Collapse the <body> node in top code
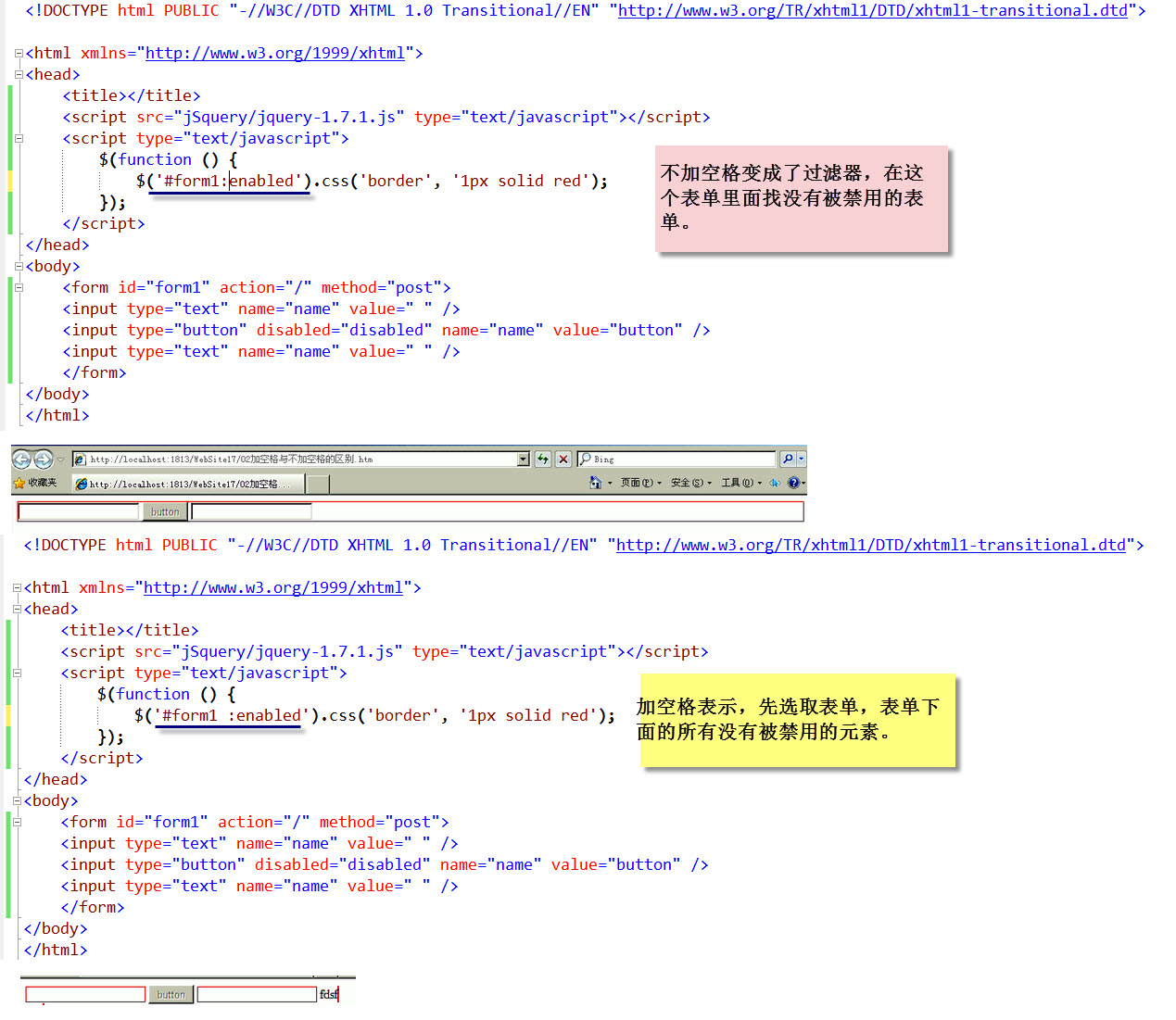This screenshot has width=1176, height=1020. point(19,267)
